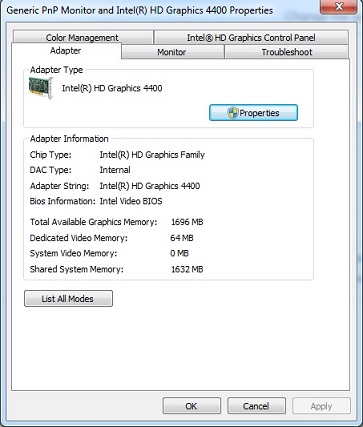Image resolution: width=363 pixels, height=427 pixels.
Task: Switch to the Color Management tab
Action: [82, 37]
